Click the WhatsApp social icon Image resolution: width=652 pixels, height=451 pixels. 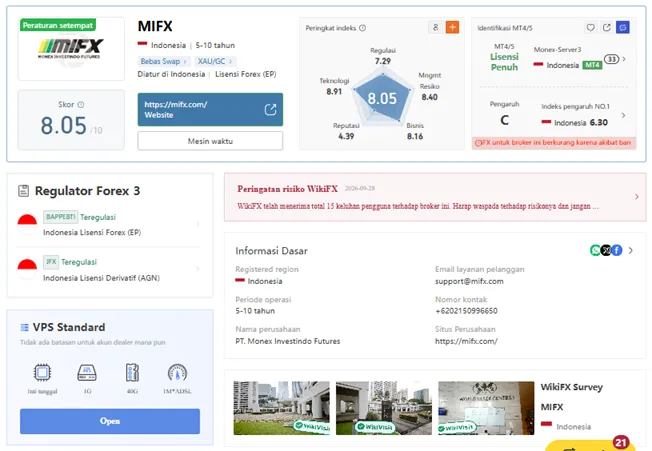(x=596, y=250)
